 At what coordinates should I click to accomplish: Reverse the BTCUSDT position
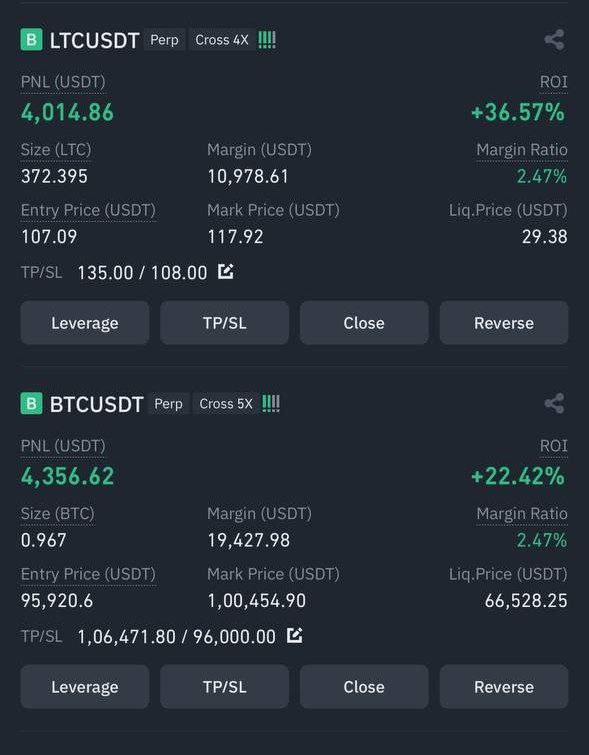[504, 687]
